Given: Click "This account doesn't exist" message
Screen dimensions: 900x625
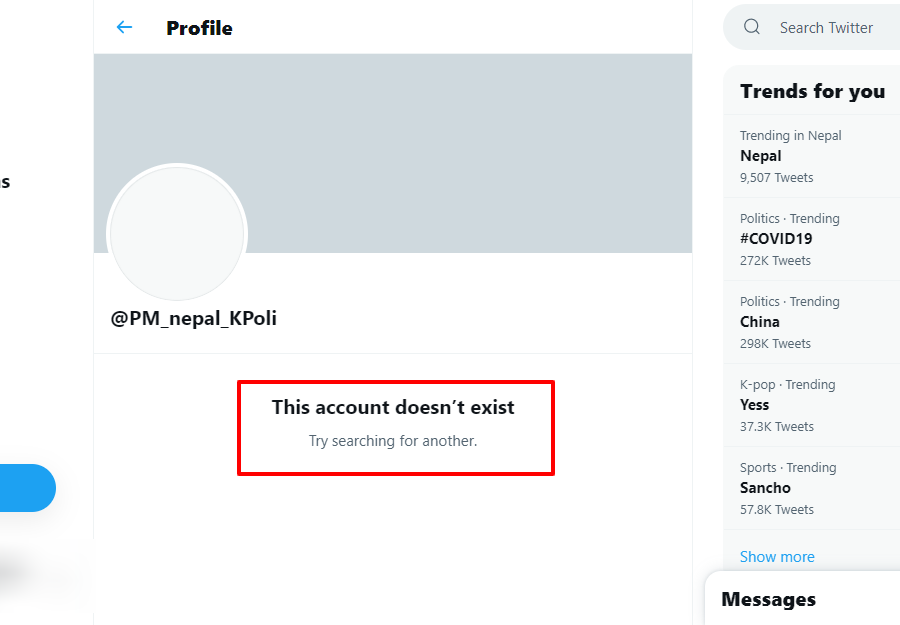Looking at the screenshot, I should (x=393, y=407).
